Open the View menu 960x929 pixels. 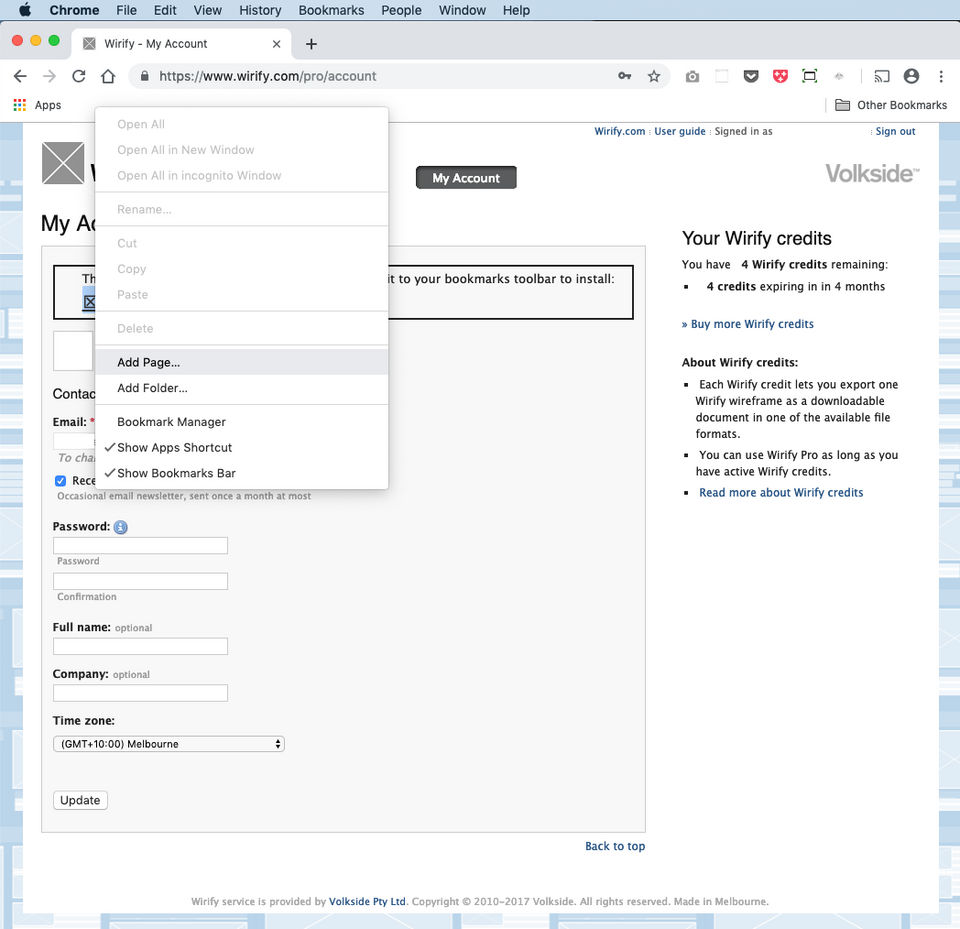pos(208,10)
